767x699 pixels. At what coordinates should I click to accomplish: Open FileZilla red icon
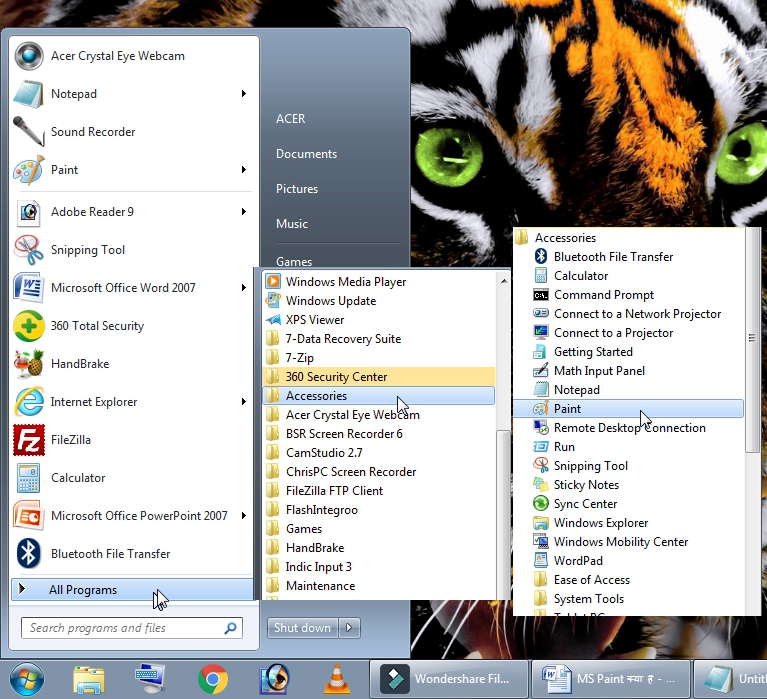point(29,439)
